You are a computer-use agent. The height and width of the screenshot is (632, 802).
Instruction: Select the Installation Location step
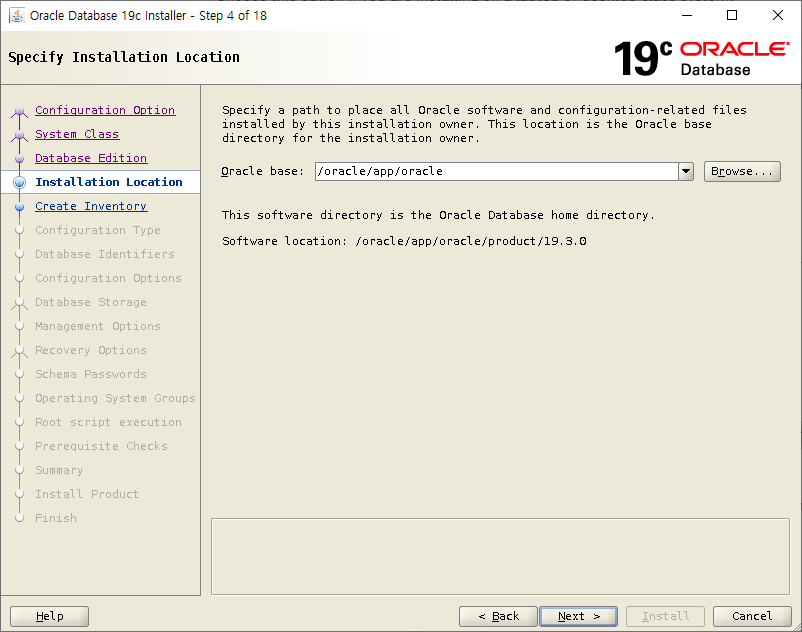pos(109,182)
